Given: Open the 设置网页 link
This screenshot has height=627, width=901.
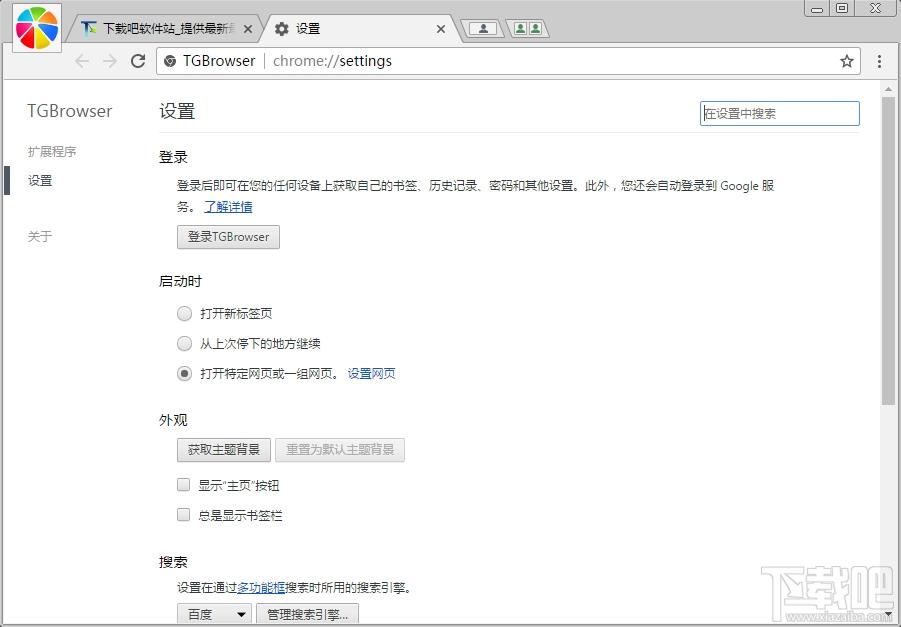Looking at the screenshot, I should tap(371, 374).
